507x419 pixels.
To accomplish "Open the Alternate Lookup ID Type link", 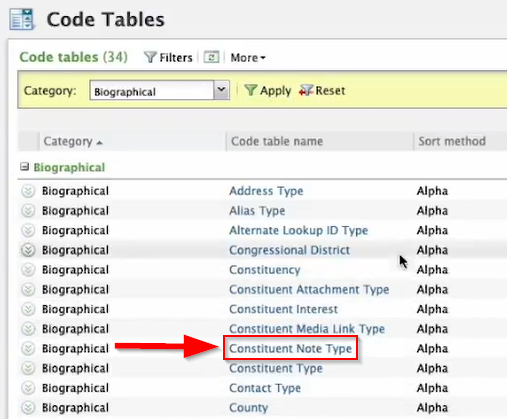I will coord(298,230).
